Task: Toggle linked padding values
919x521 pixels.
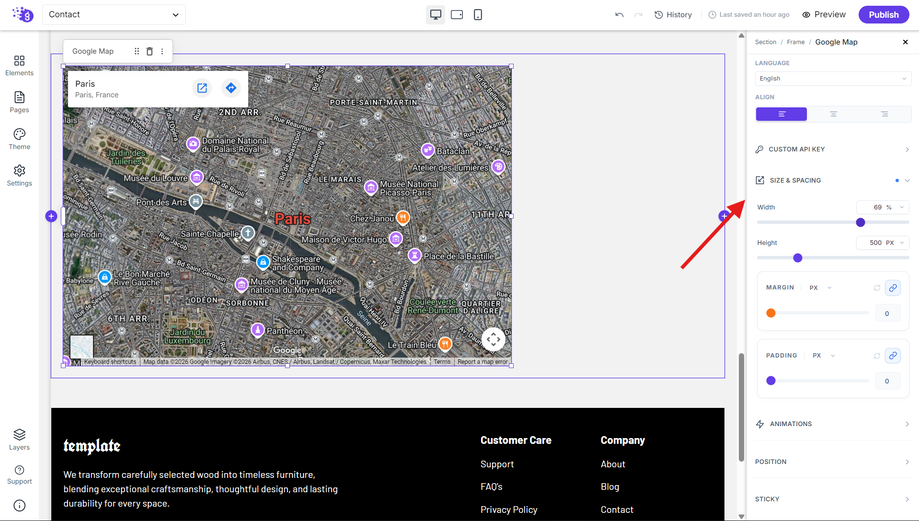Action: (x=893, y=356)
